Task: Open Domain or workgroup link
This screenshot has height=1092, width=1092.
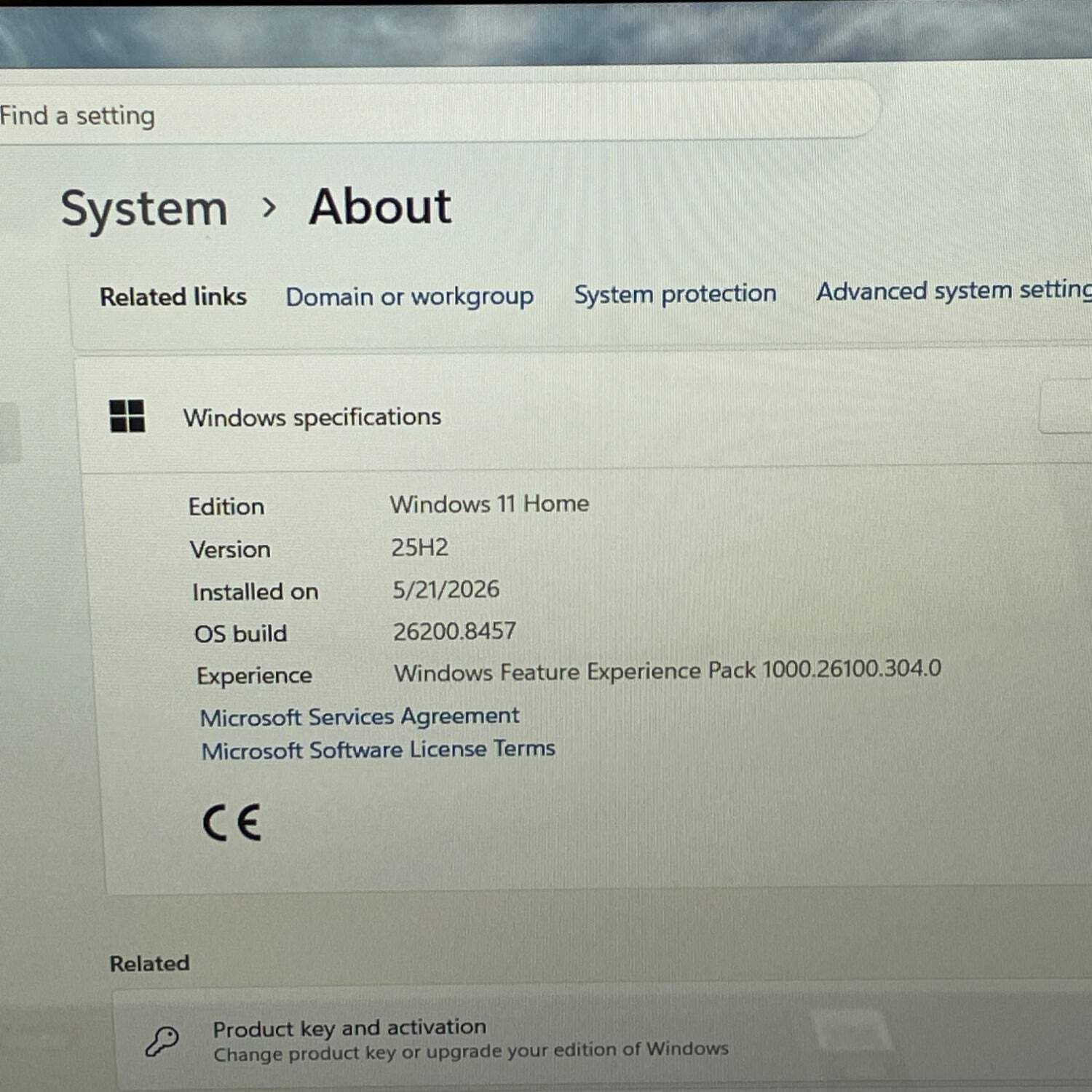Action: pyautogui.click(x=410, y=296)
